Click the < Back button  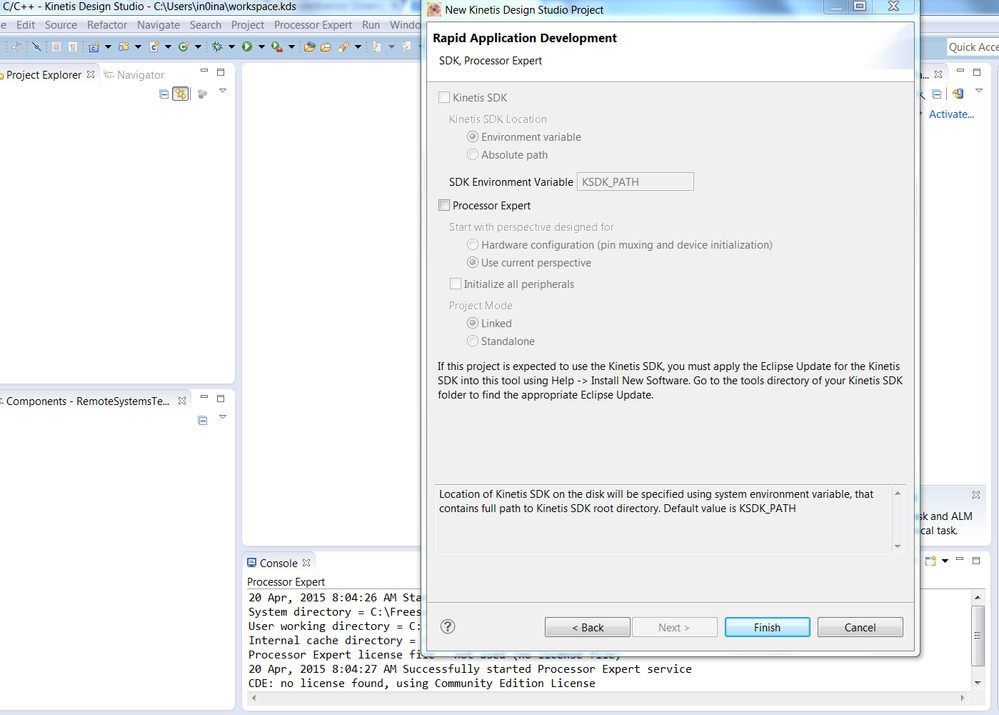click(587, 627)
